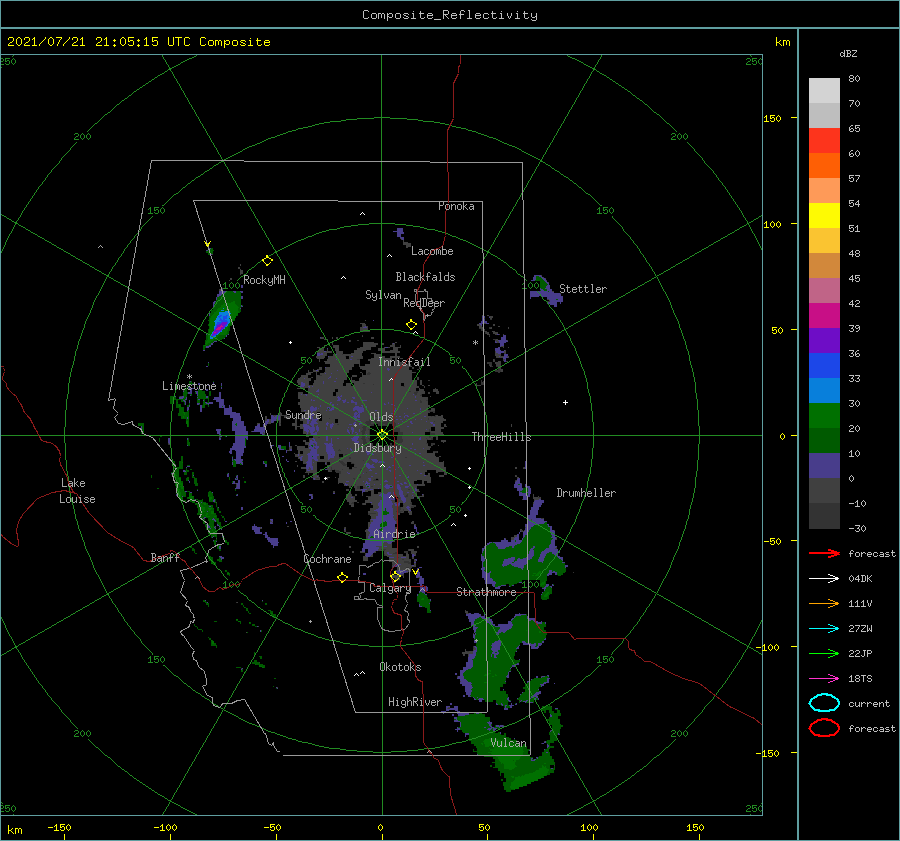
Task: Click the white plus marker east of ThreeHills
Action: (x=565, y=402)
